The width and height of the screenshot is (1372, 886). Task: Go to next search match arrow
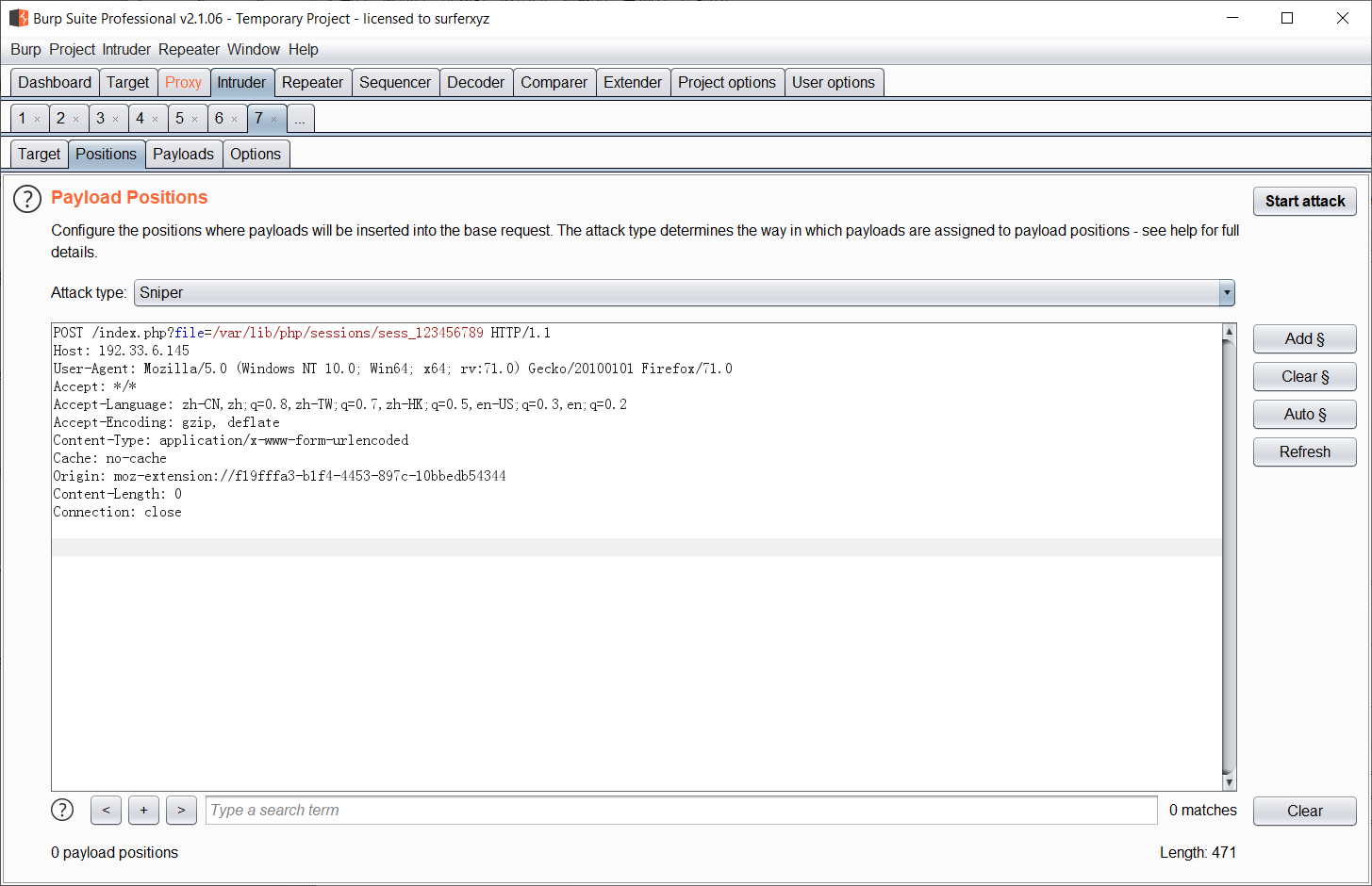[181, 810]
